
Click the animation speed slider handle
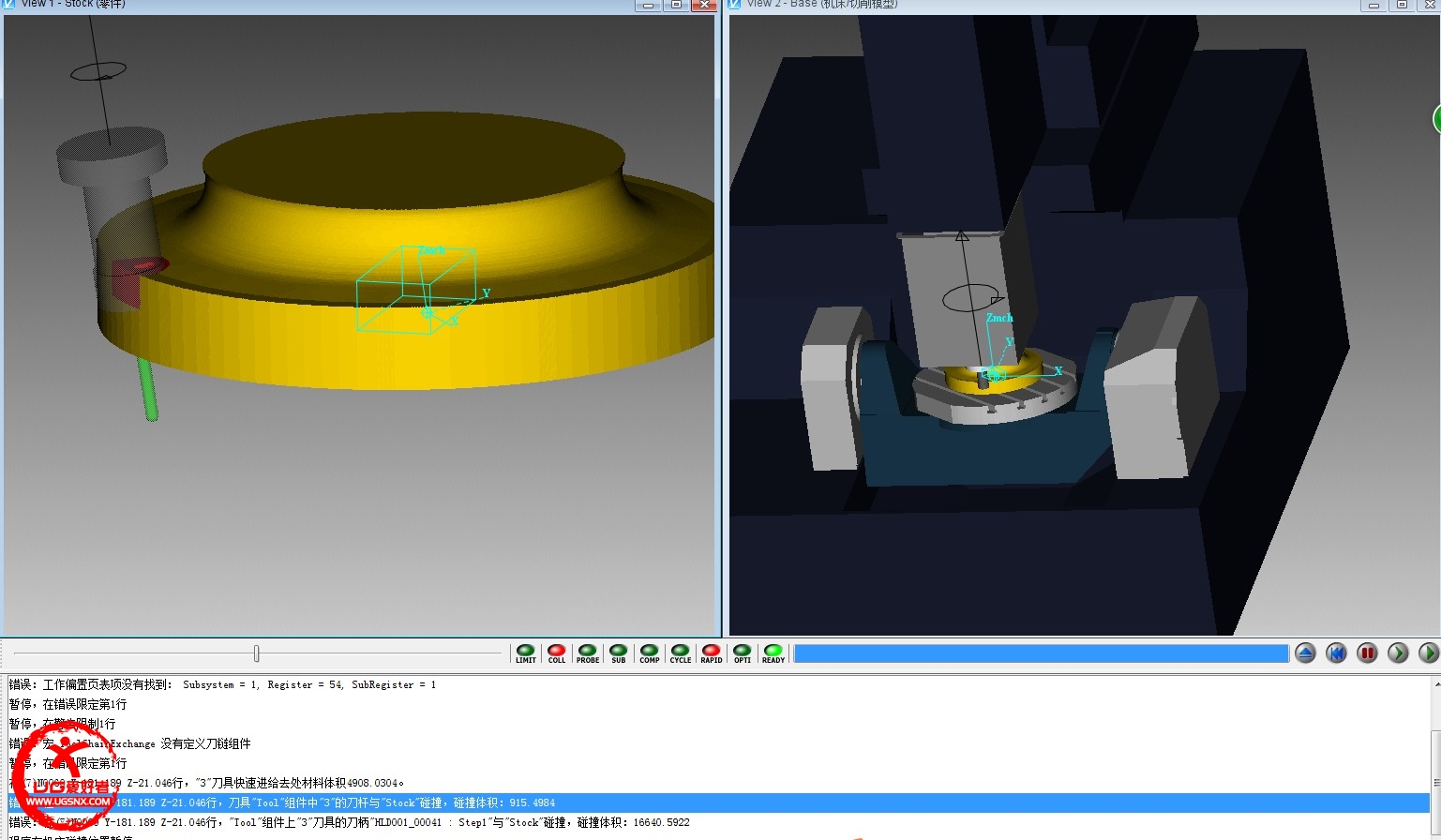coord(256,653)
